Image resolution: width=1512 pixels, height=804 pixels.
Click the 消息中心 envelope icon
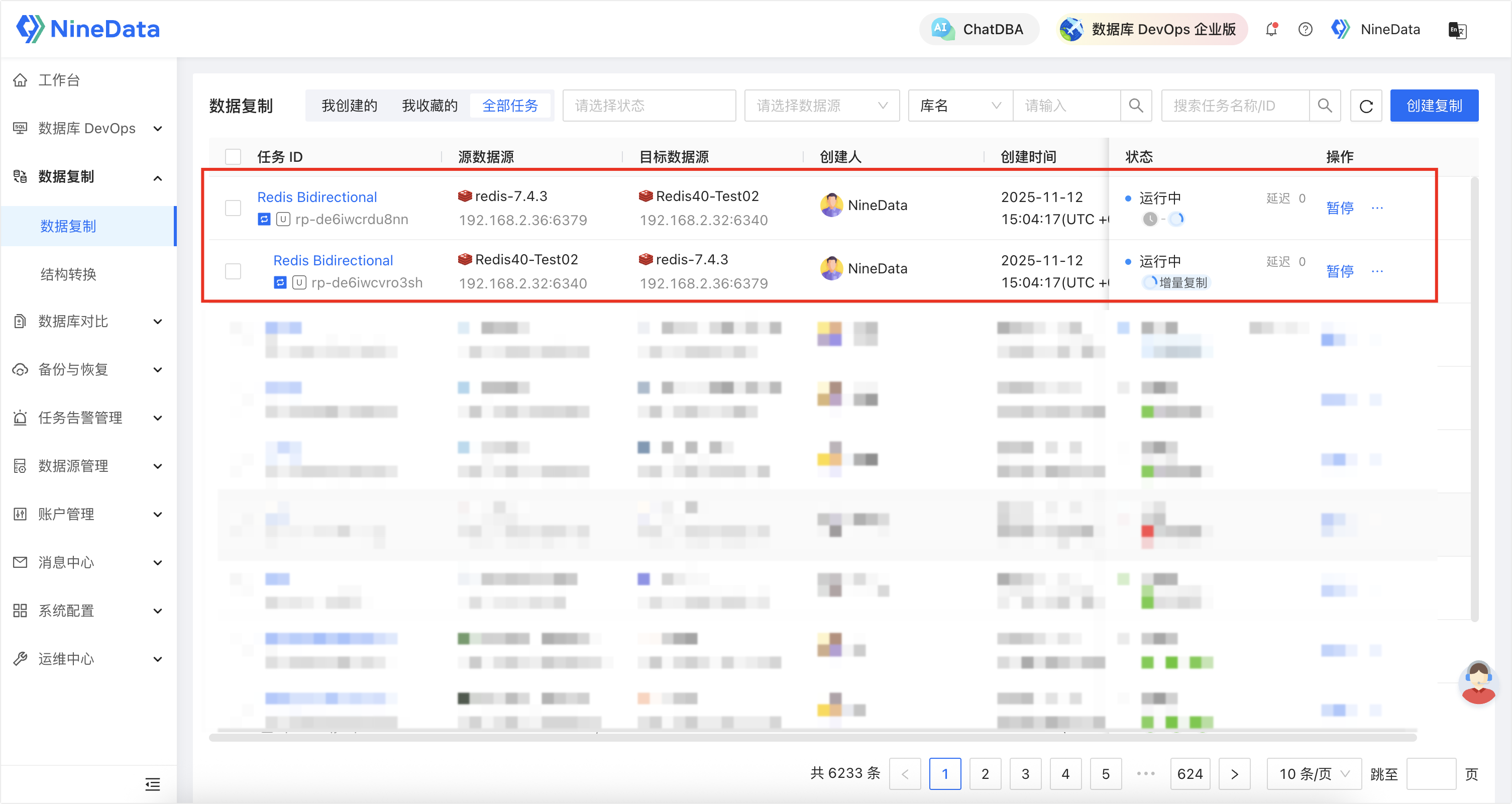(20, 563)
